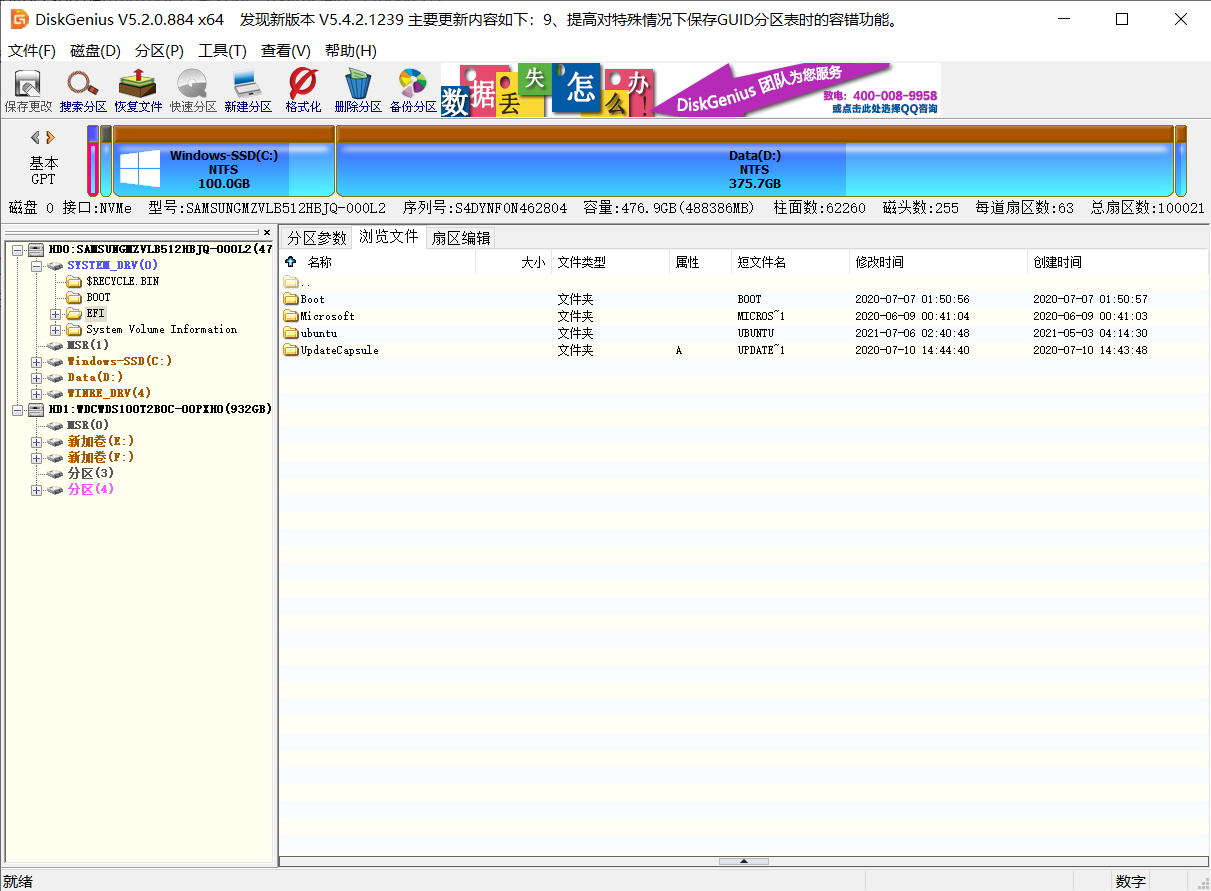Go to next disk with right arrow

point(50,137)
